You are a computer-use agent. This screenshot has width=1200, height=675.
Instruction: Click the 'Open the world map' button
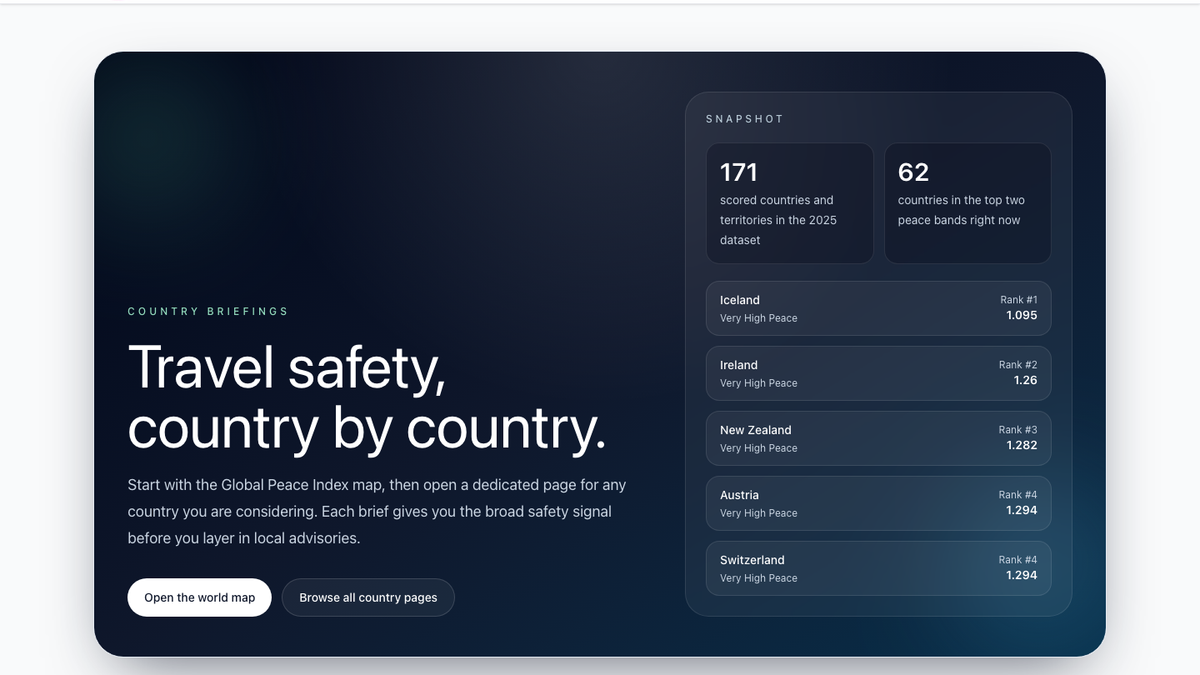[x=199, y=597]
